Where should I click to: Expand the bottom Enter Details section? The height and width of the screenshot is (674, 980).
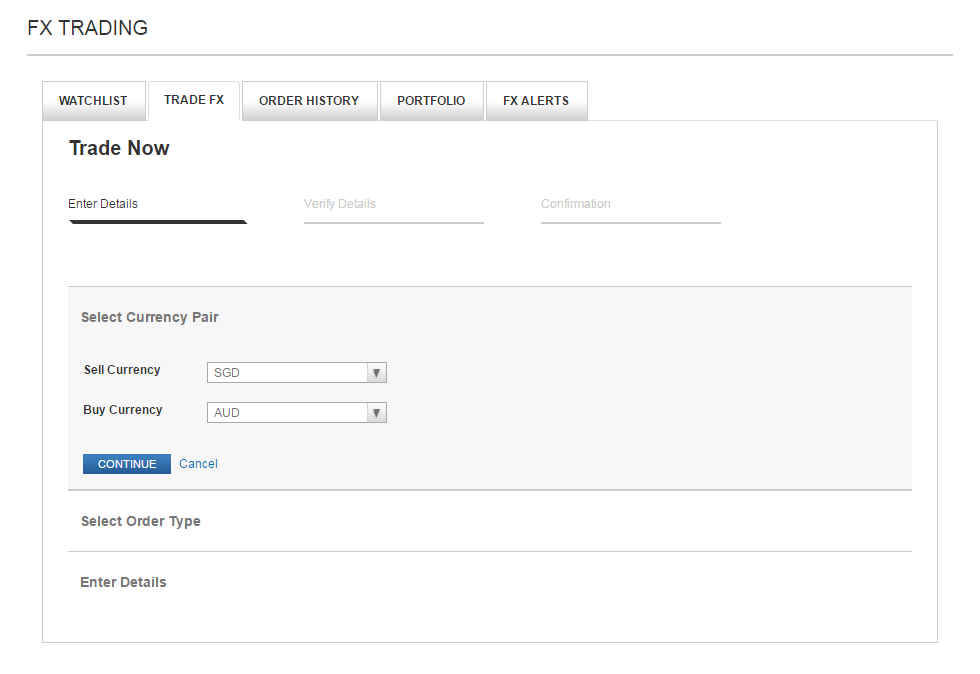tap(123, 582)
